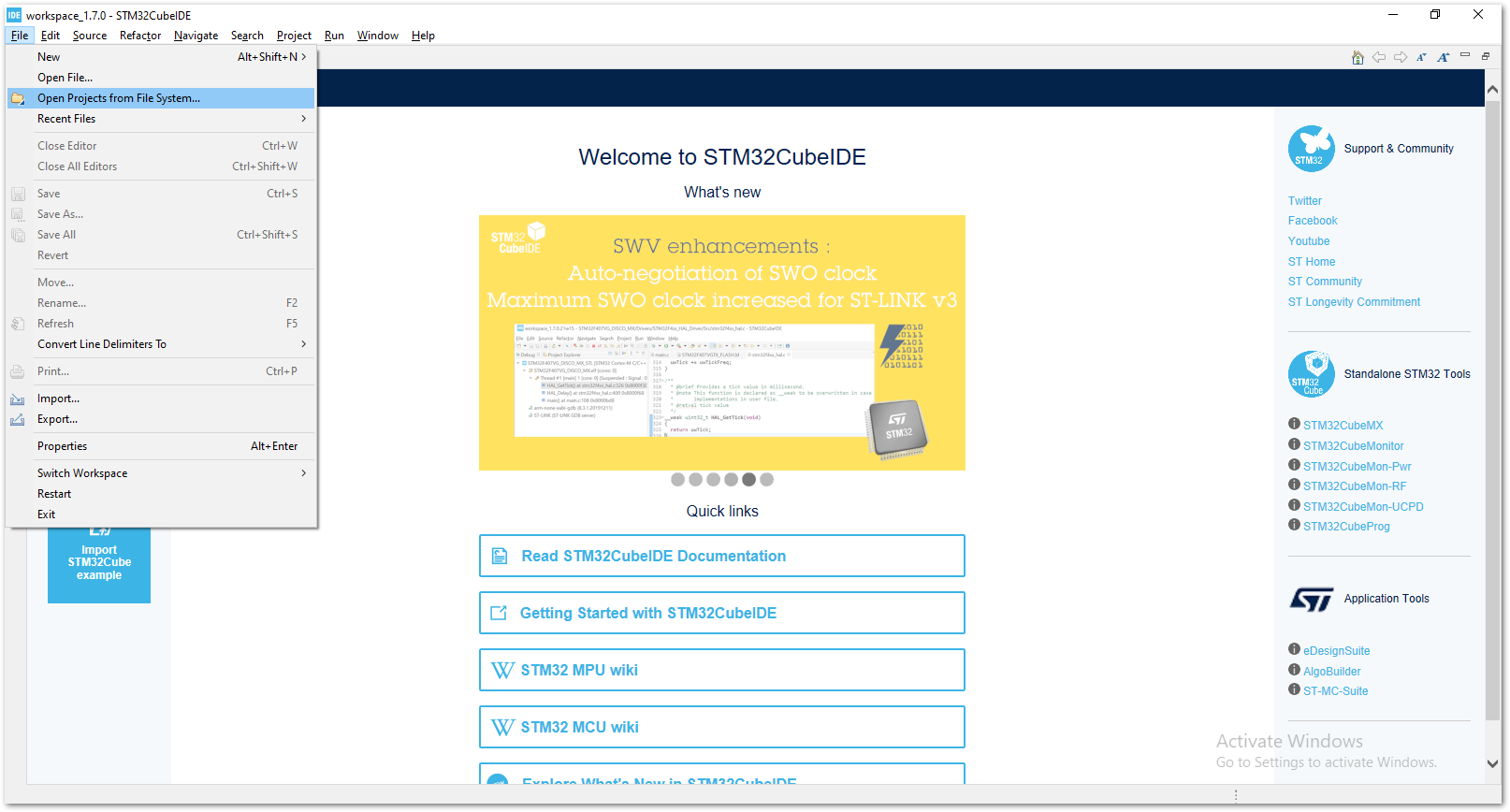Viewport: 1510px width, 812px height.
Task: Click info icon beside STM32CubeMonitor
Action: point(1294,444)
